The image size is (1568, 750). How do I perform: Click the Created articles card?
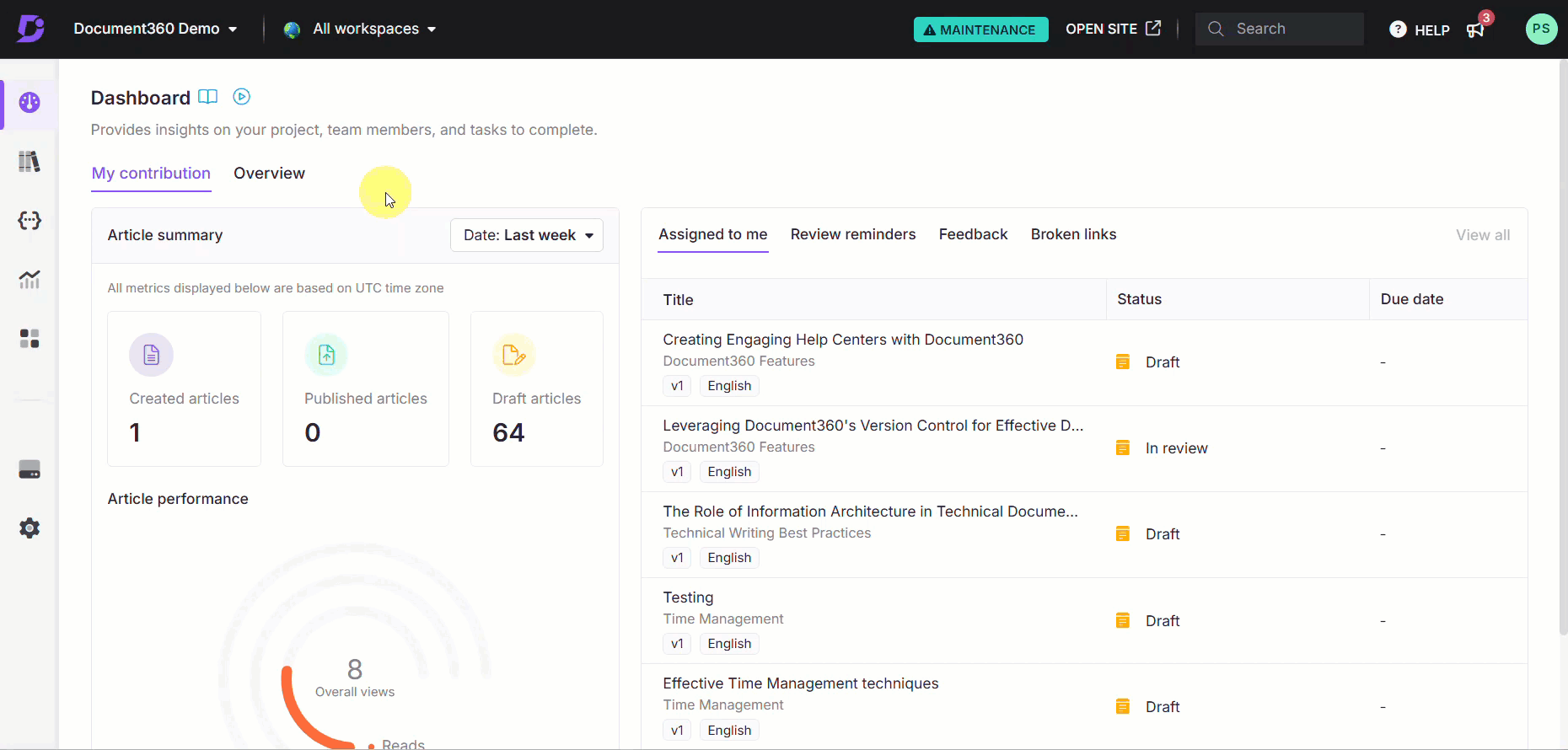[184, 388]
